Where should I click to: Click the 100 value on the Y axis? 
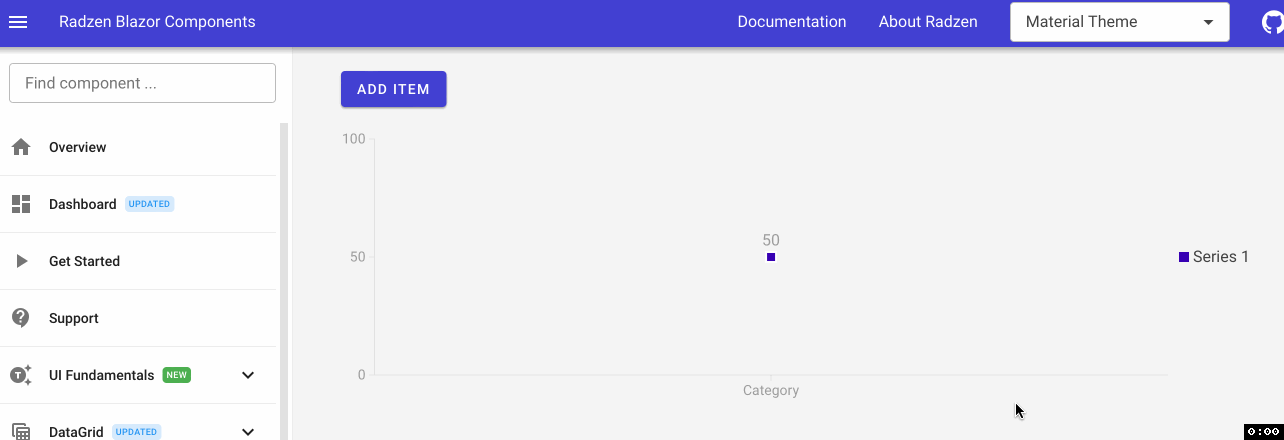tap(353, 138)
